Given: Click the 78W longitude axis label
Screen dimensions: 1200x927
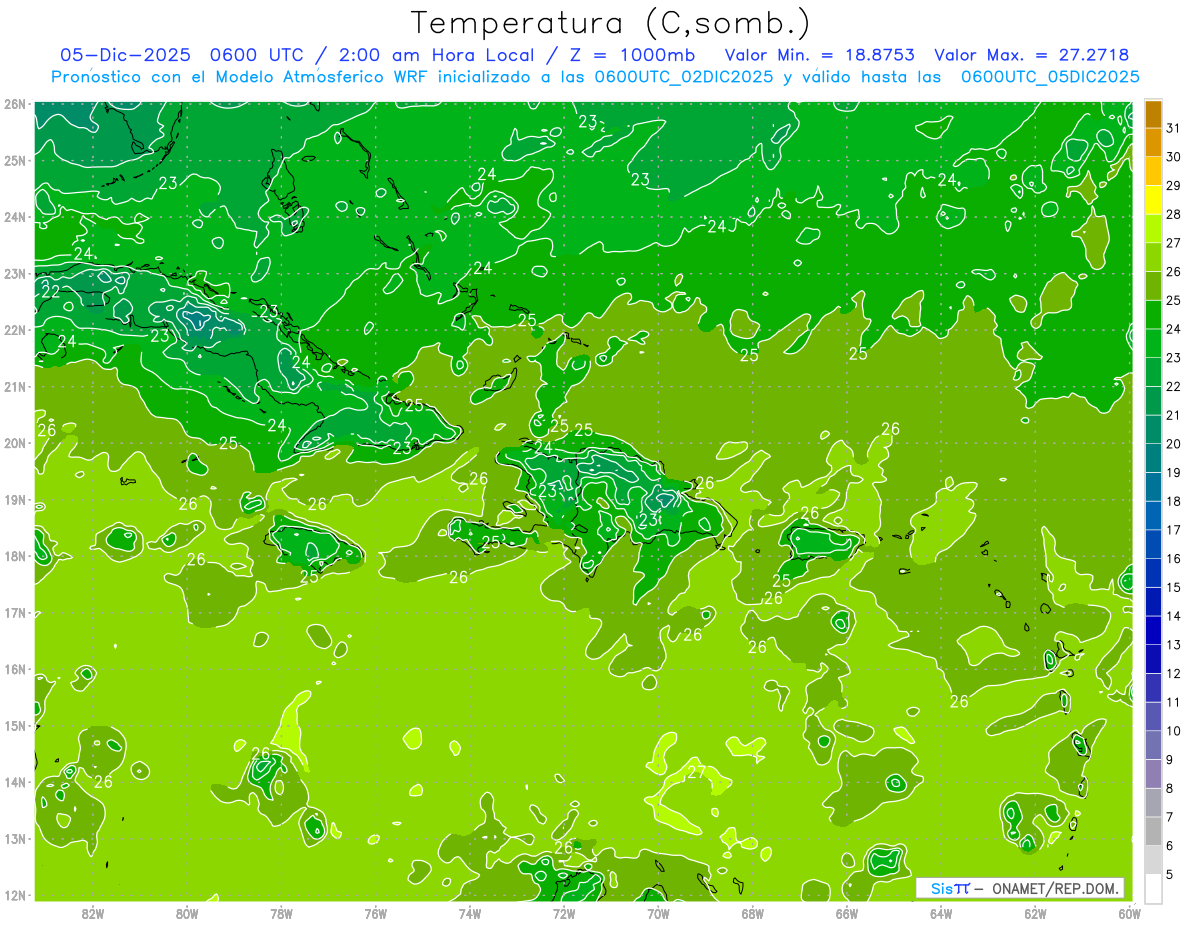Looking at the screenshot, I should [281, 913].
